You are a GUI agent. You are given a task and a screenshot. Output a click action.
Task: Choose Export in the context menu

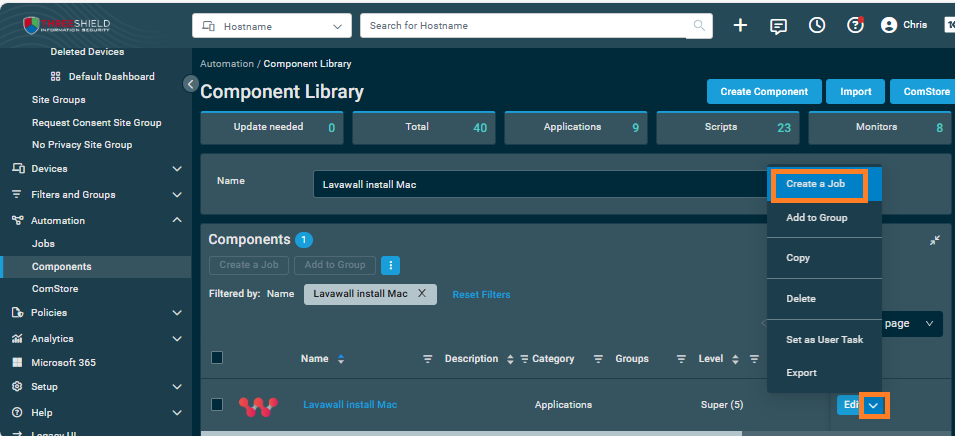point(801,373)
